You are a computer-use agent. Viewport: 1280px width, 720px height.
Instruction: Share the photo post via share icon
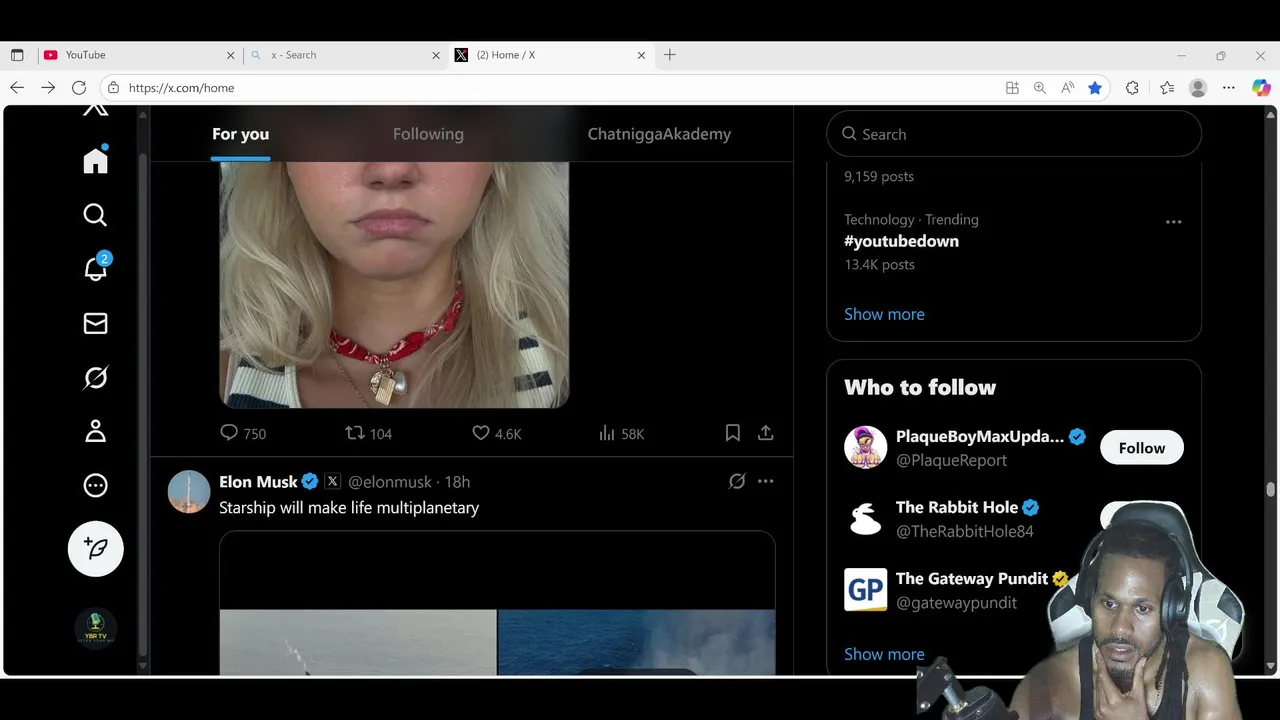click(x=766, y=433)
